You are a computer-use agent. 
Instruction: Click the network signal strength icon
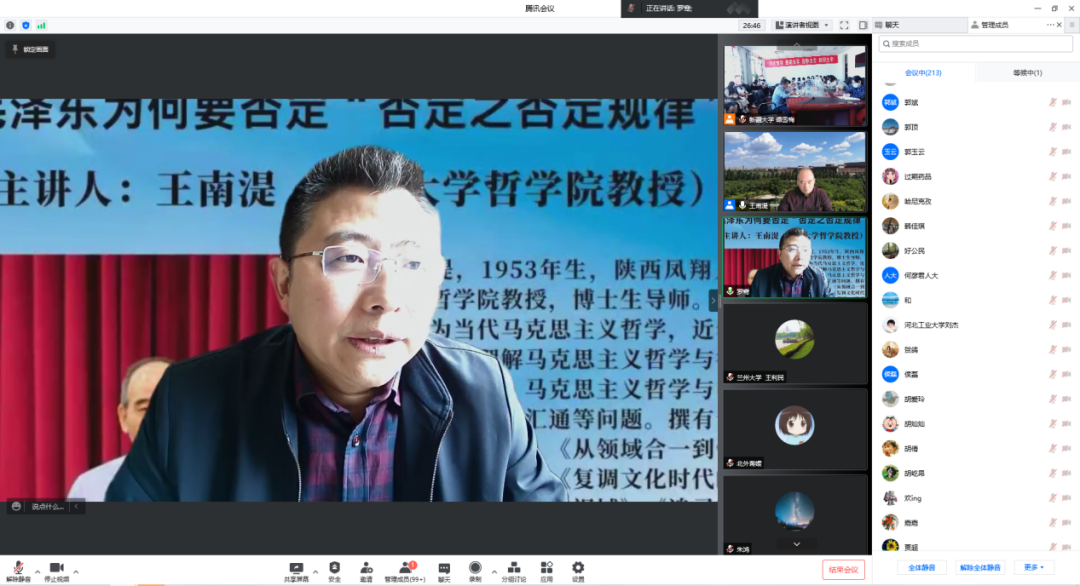(x=41, y=25)
